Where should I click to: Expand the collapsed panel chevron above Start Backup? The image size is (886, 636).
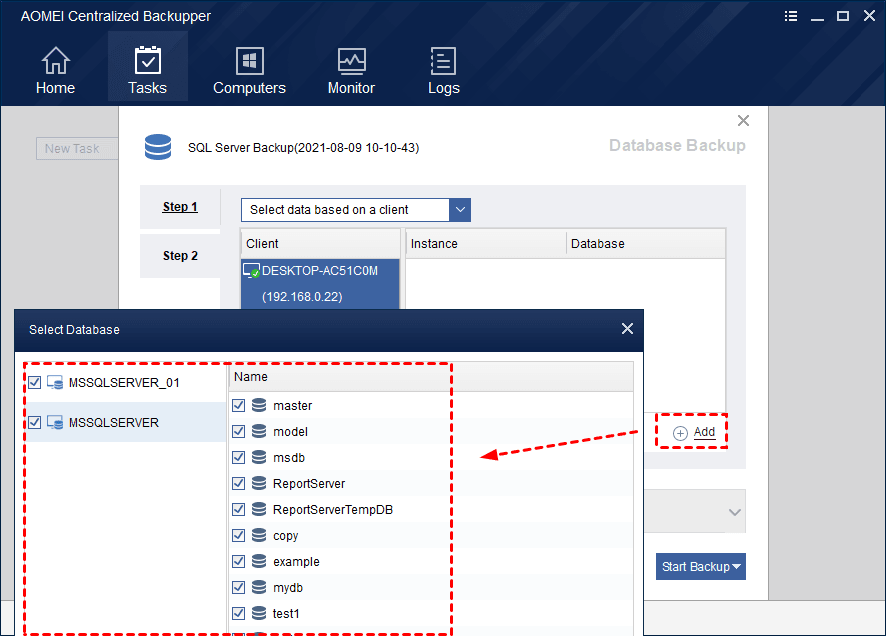[735, 512]
